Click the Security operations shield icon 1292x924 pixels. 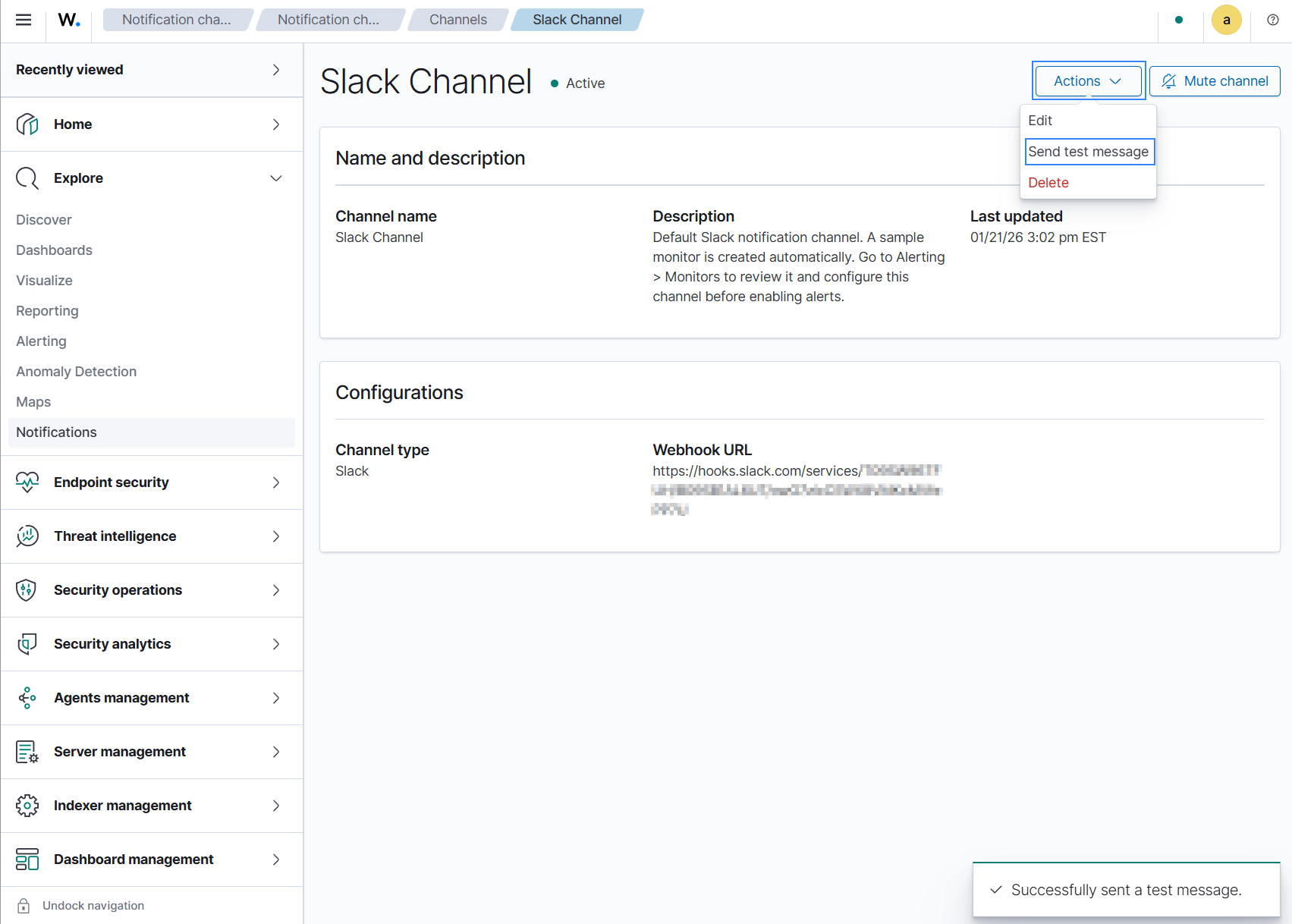27,590
